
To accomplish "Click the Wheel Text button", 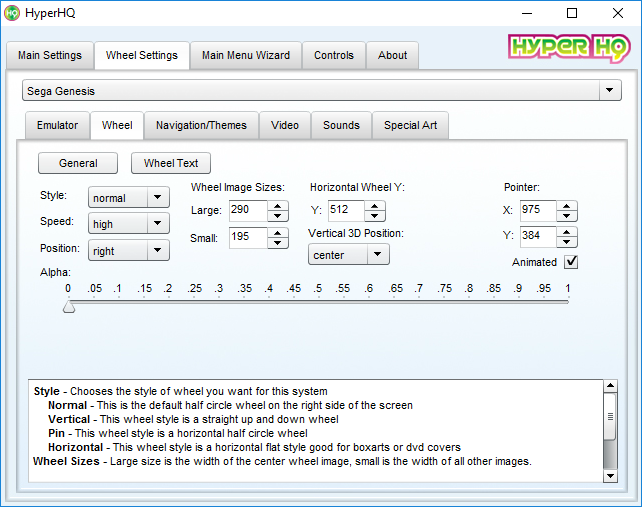I will 171,163.
